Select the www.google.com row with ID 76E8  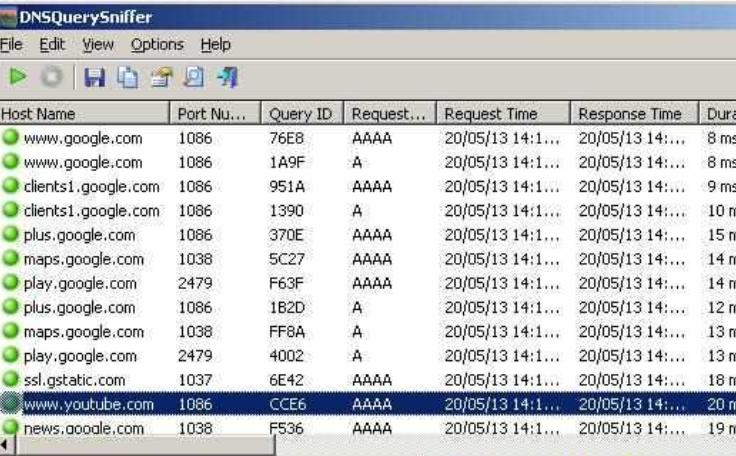(x=368, y=138)
